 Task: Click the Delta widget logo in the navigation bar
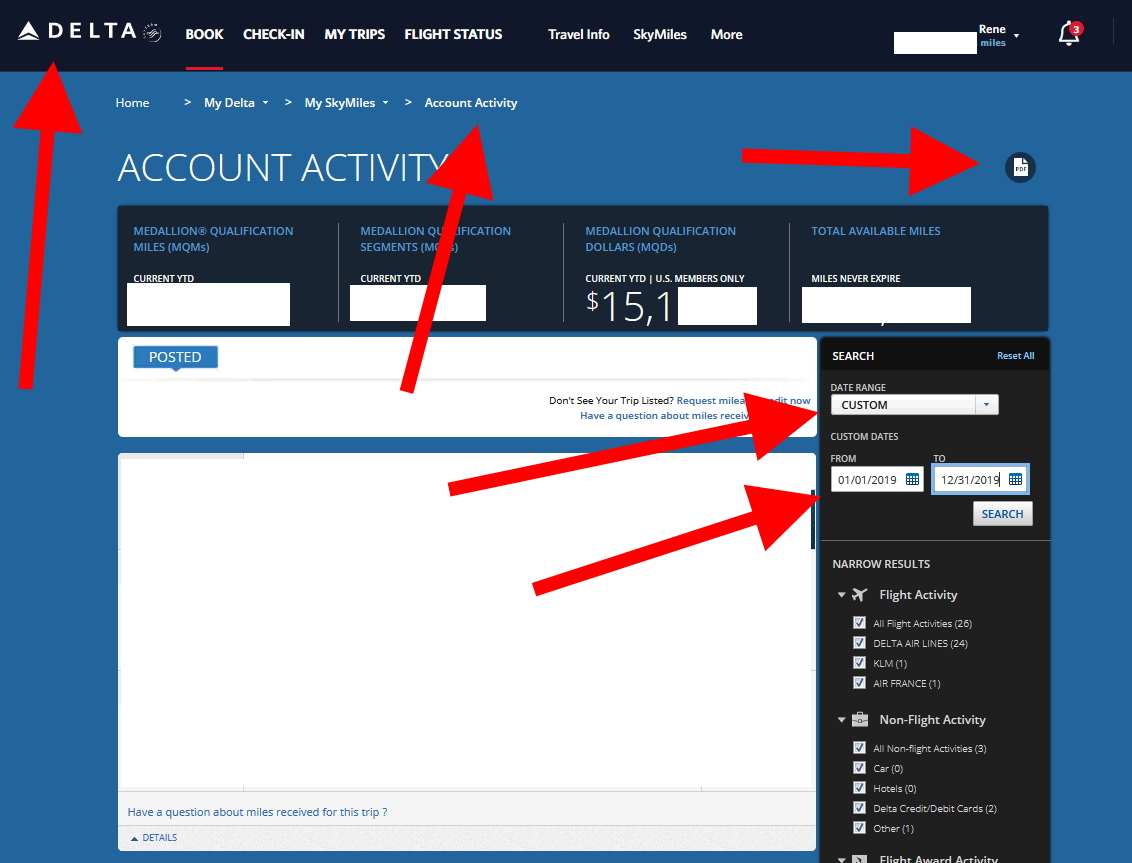coord(151,31)
